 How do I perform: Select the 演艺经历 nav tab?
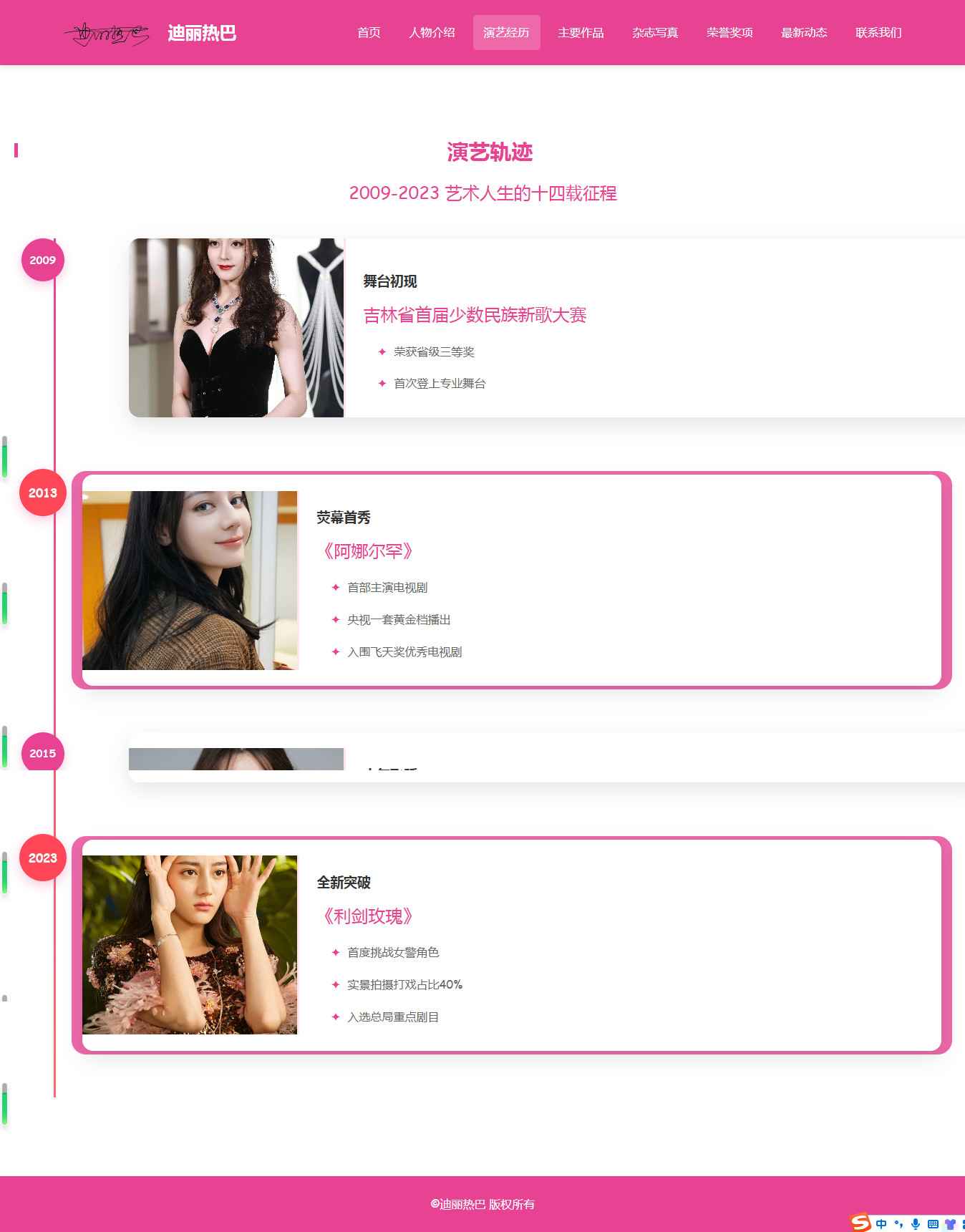click(506, 32)
